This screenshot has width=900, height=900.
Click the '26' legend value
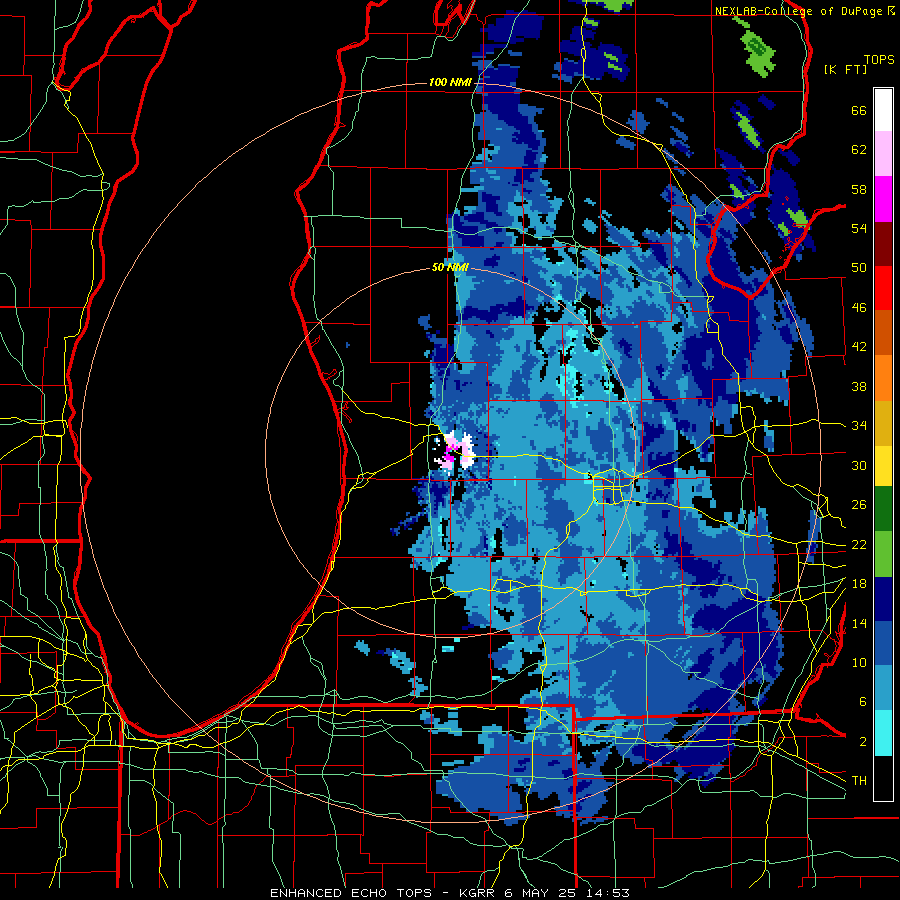click(859, 505)
